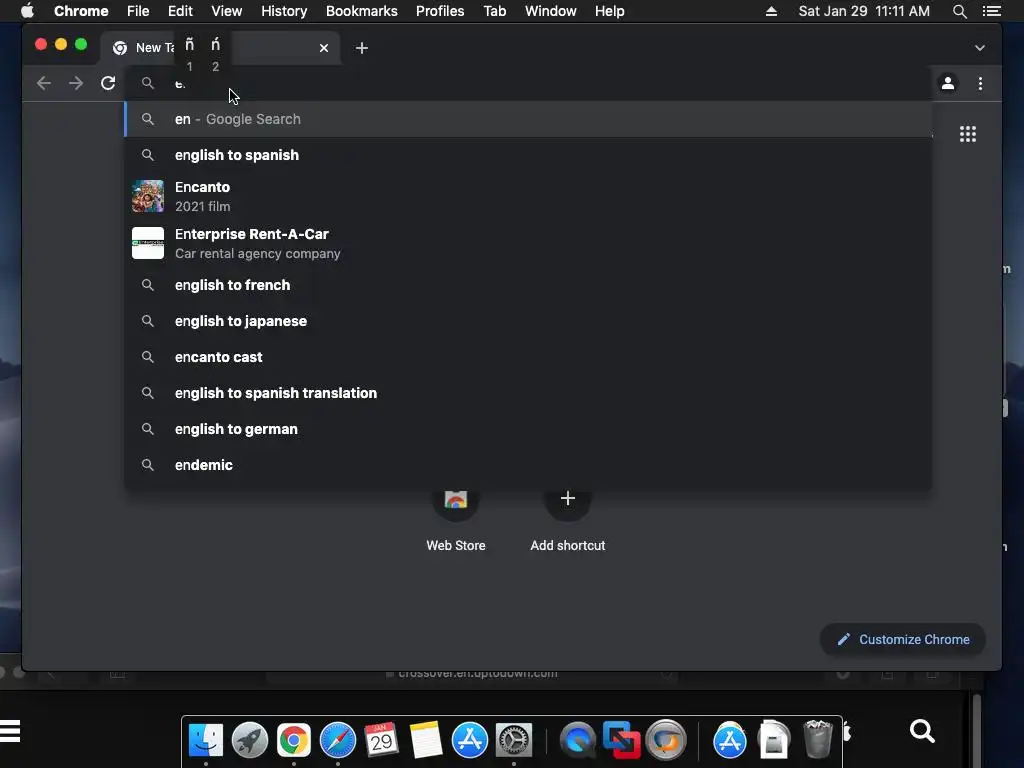Click the eject icon in menu bar
The height and width of the screenshot is (768, 1024).
(x=771, y=11)
